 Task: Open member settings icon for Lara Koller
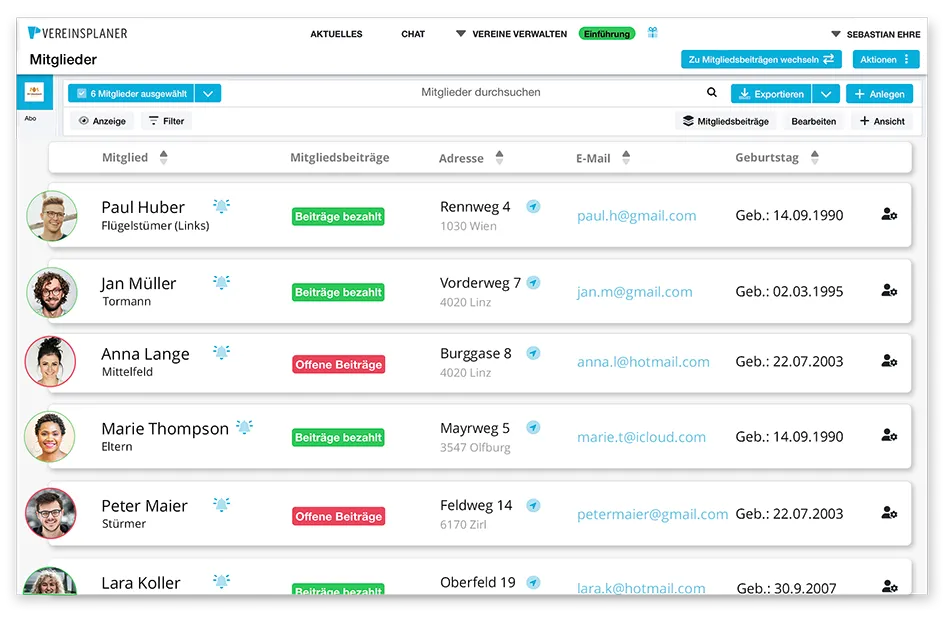click(889, 586)
